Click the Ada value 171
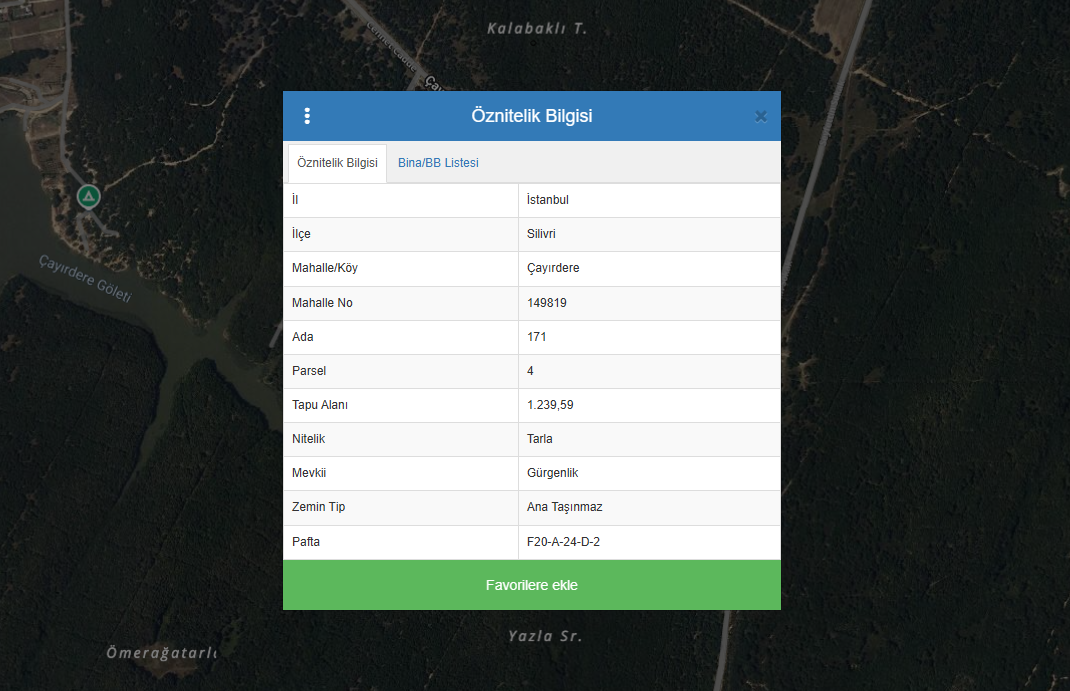 (x=537, y=337)
